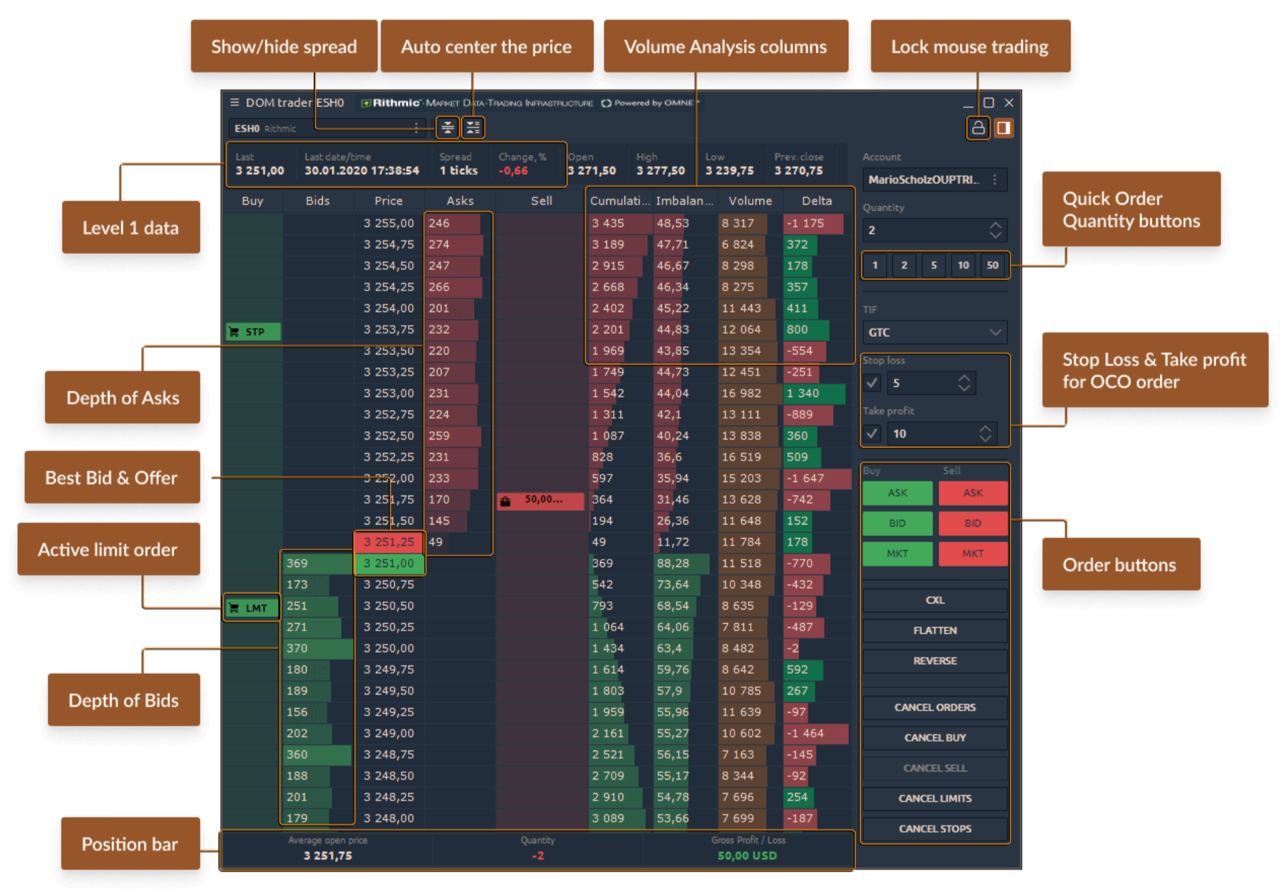Click the LMT limit order marker
1280x890 pixels.
tap(250, 606)
